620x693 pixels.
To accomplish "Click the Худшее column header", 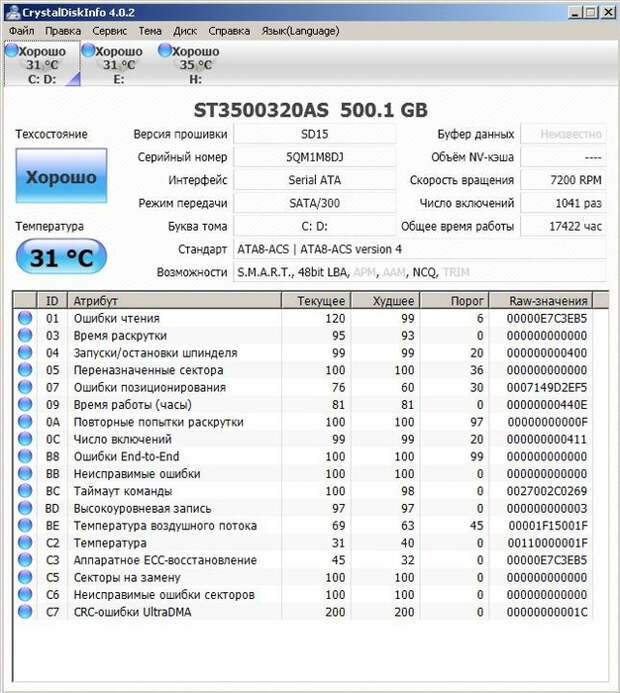I will 385,301.
